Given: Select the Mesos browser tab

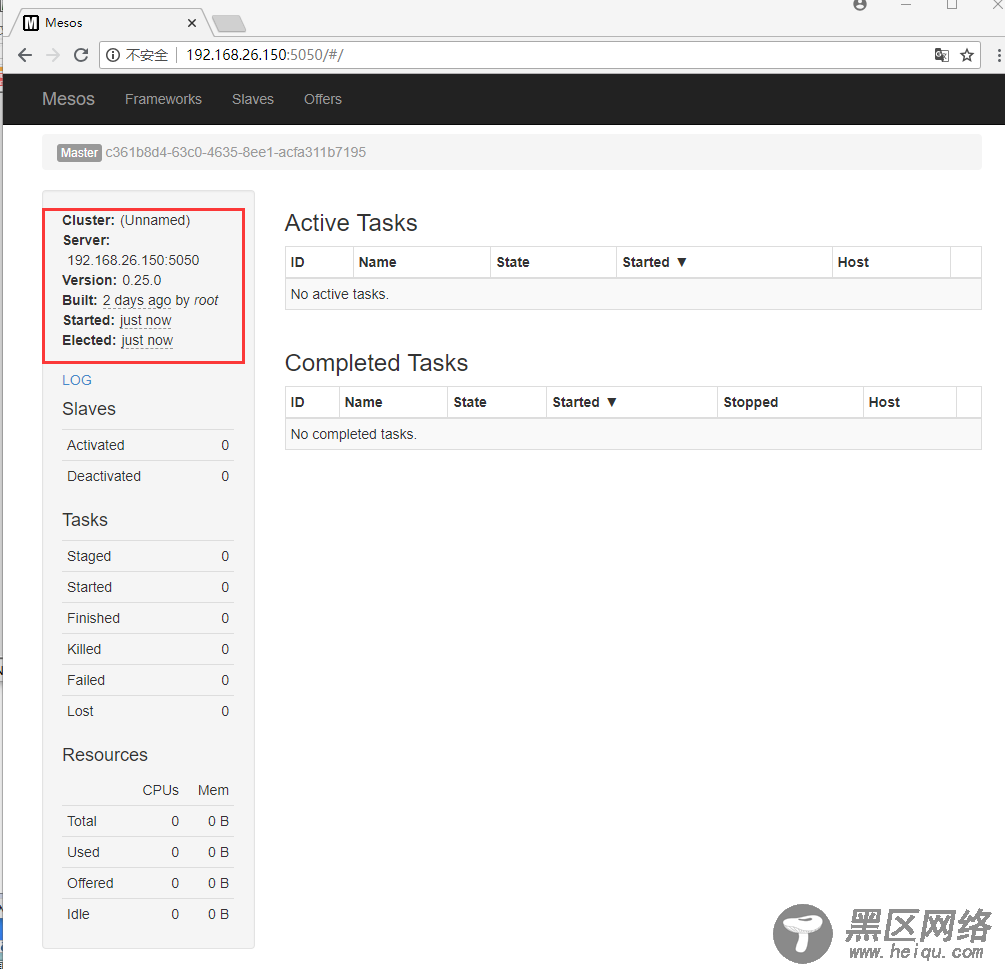Looking at the screenshot, I should 110,23.
